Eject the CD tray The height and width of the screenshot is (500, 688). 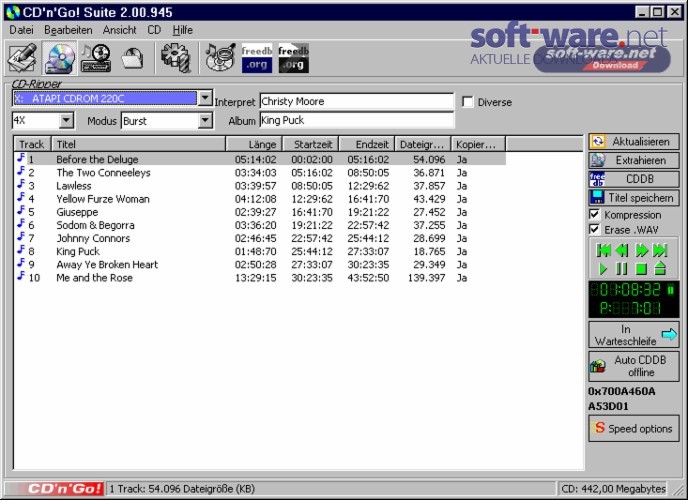click(660, 268)
